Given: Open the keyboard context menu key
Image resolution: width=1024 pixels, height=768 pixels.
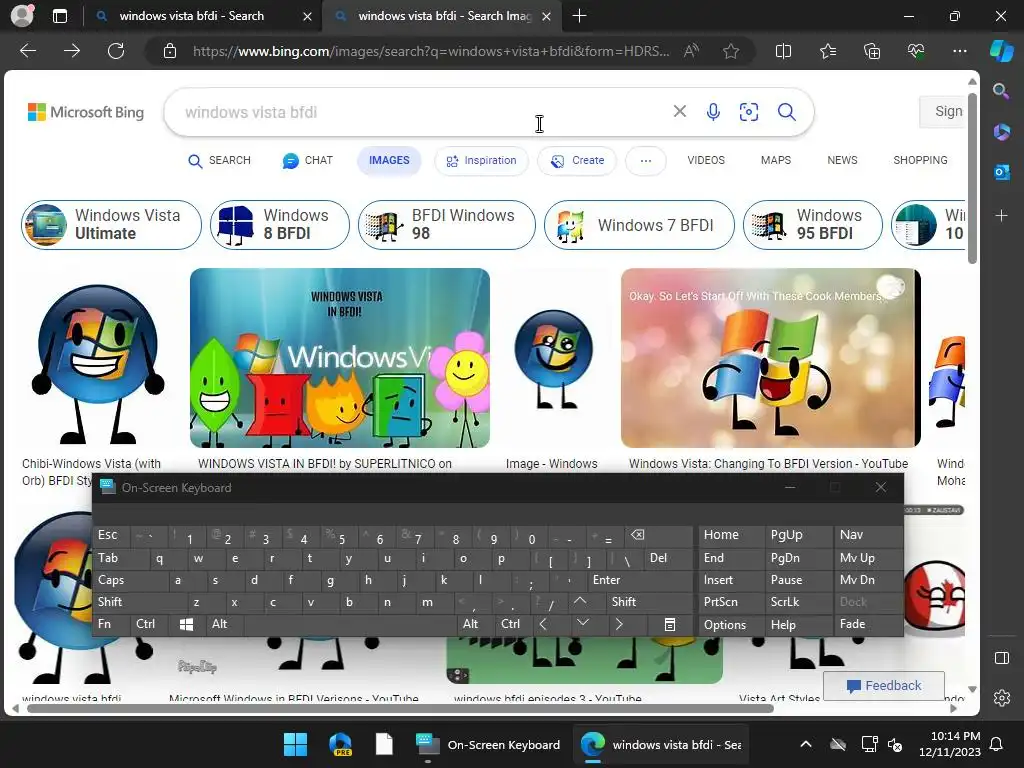Looking at the screenshot, I should [x=669, y=624].
